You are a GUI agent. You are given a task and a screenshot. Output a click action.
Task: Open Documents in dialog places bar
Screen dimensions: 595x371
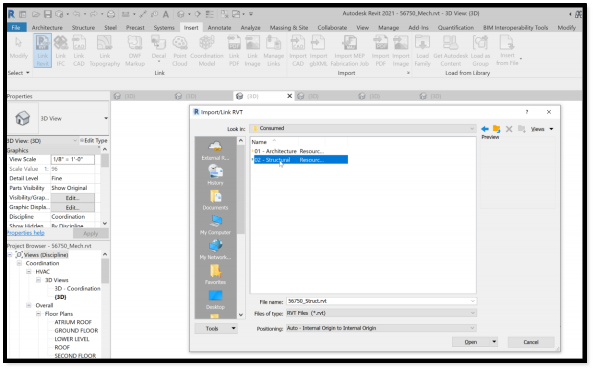215,200
